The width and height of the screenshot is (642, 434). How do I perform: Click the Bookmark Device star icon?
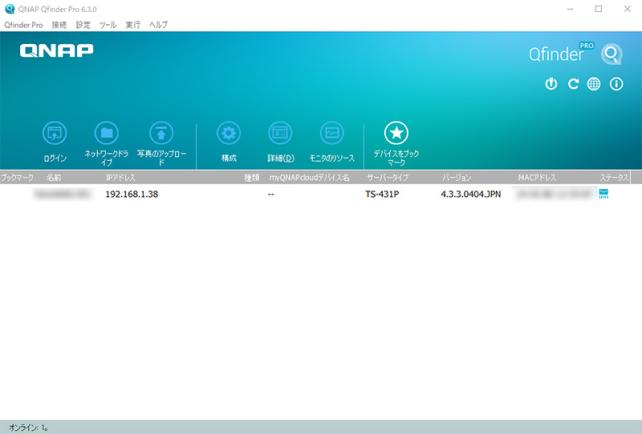pos(396,133)
